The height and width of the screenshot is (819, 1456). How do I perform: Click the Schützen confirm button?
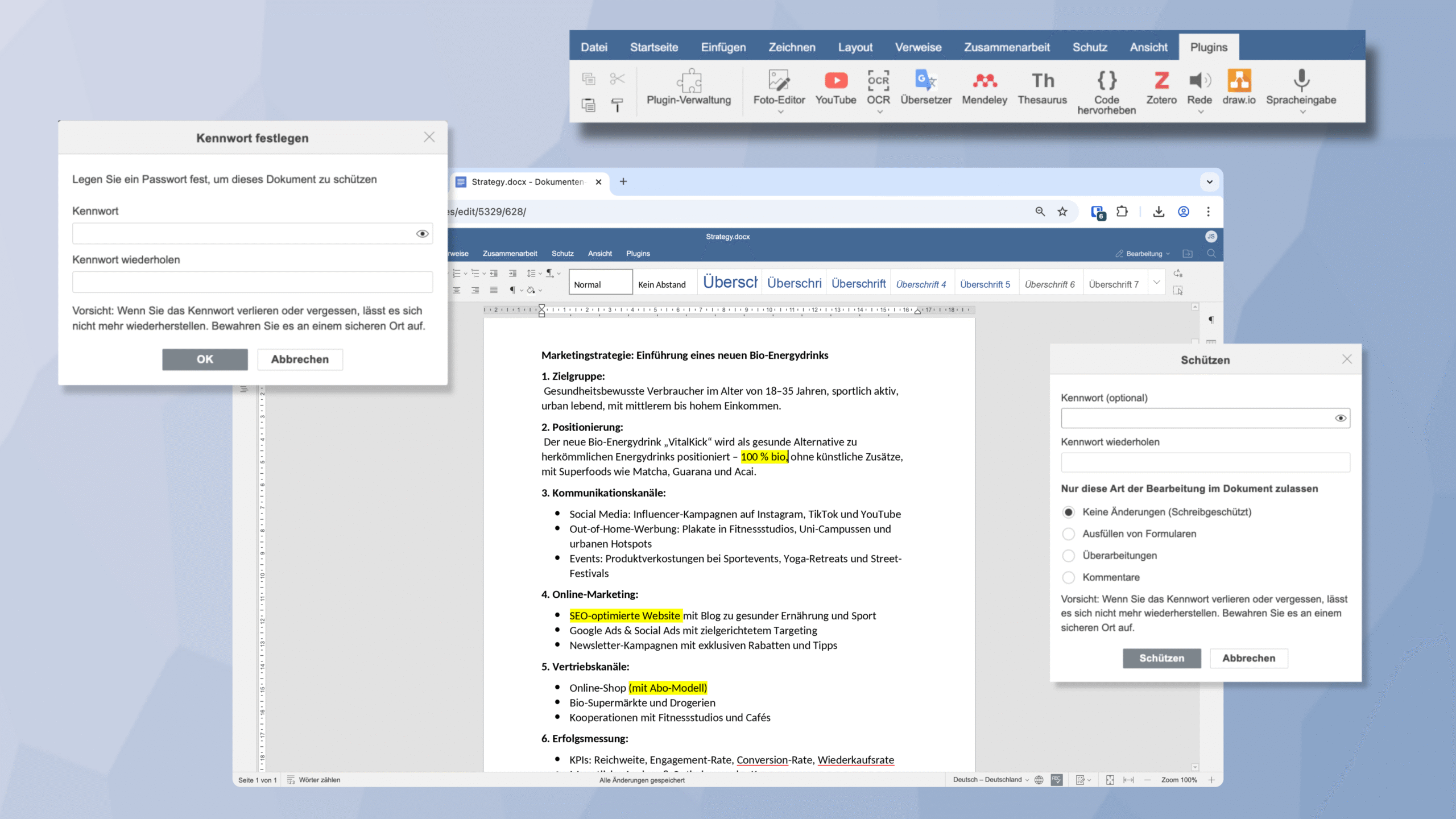[x=1161, y=658]
